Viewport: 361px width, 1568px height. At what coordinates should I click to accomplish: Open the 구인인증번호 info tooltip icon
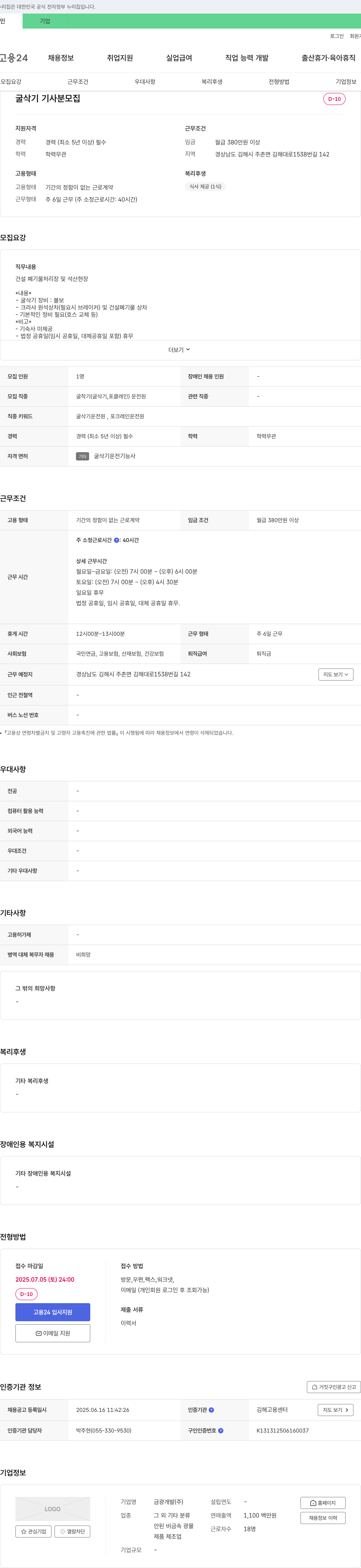[x=220, y=1430]
